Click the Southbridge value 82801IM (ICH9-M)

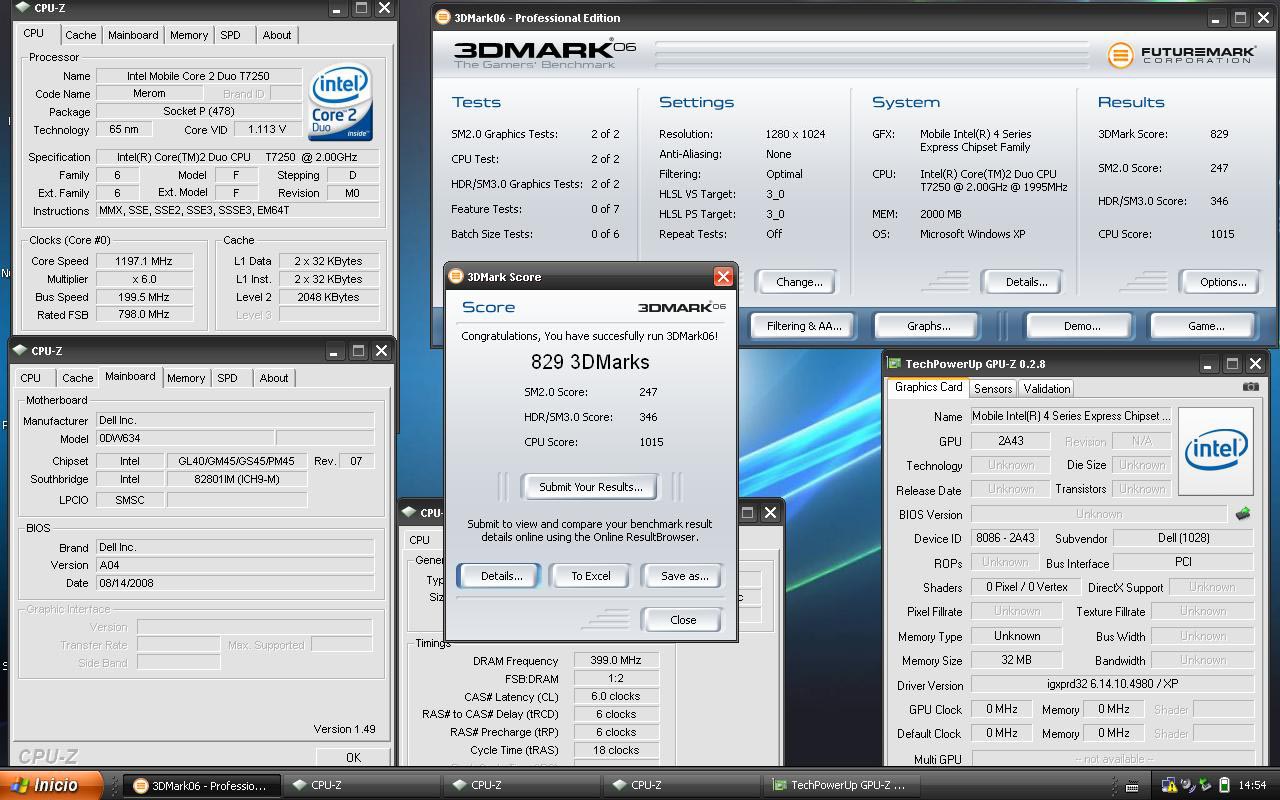tap(236, 479)
